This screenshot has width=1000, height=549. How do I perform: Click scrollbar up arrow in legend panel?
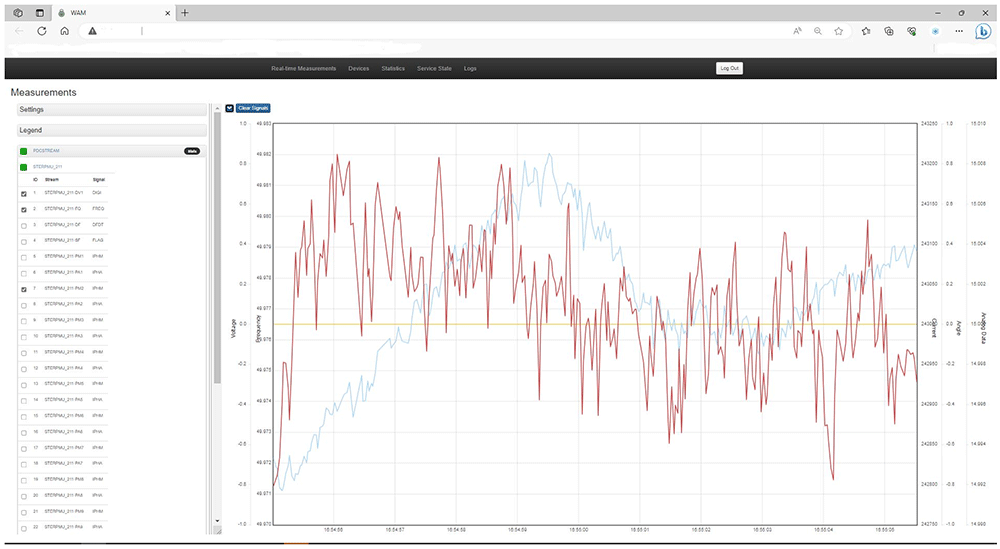click(x=217, y=108)
